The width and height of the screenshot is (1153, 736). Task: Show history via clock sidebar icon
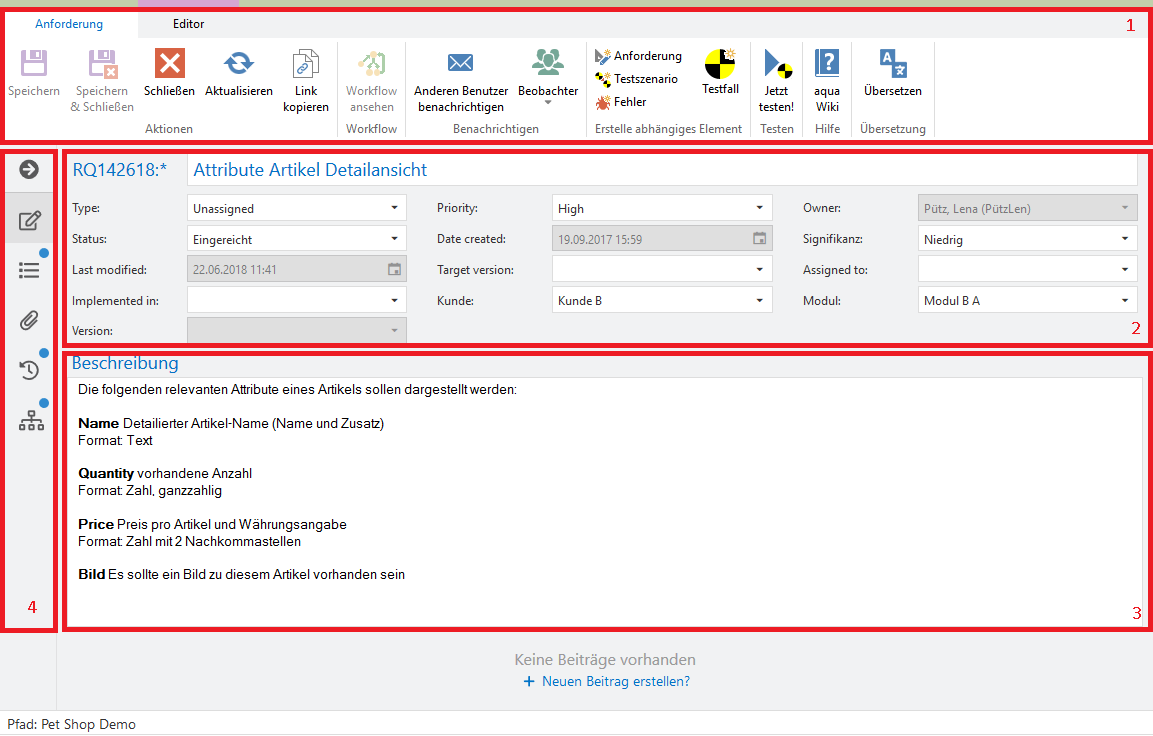[x=30, y=370]
